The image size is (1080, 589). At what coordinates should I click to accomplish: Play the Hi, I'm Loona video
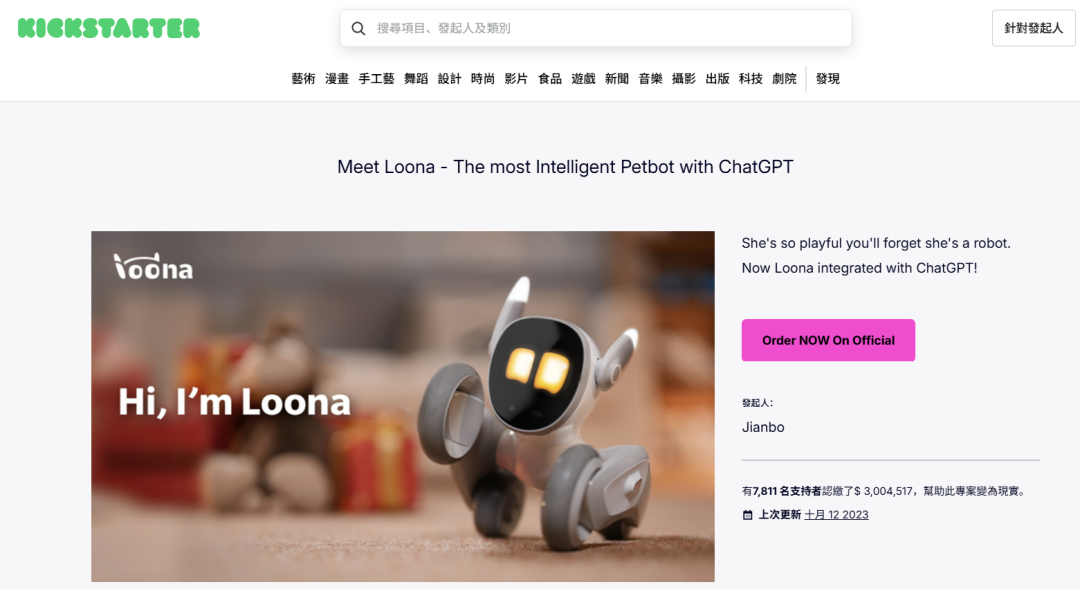tap(402, 406)
